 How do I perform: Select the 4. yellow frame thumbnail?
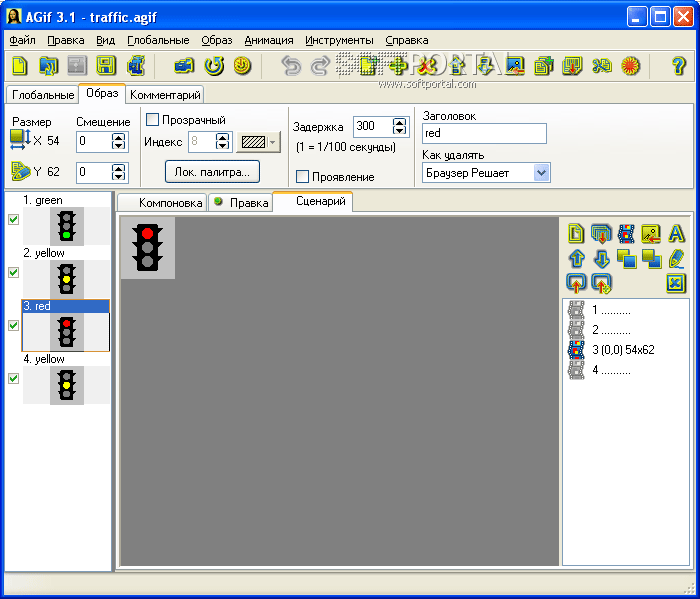tap(66, 384)
